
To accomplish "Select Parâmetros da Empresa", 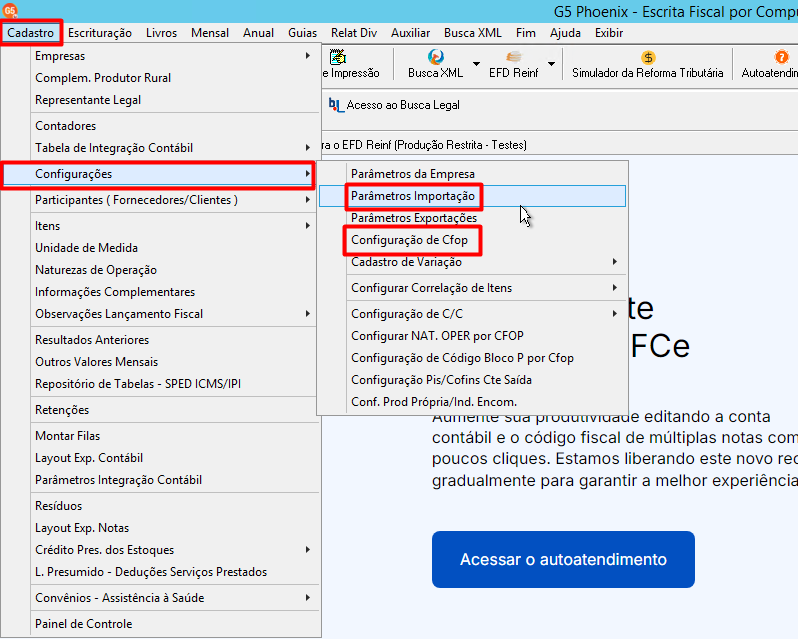I will pyautogui.click(x=472, y=174).
